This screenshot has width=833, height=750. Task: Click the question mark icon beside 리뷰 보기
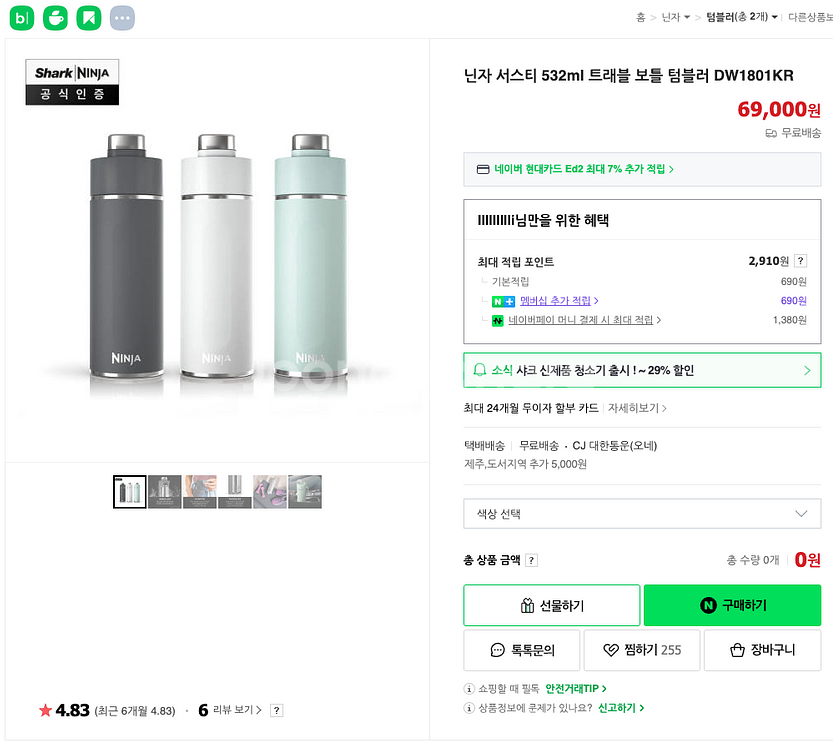(x=277, y=711)
